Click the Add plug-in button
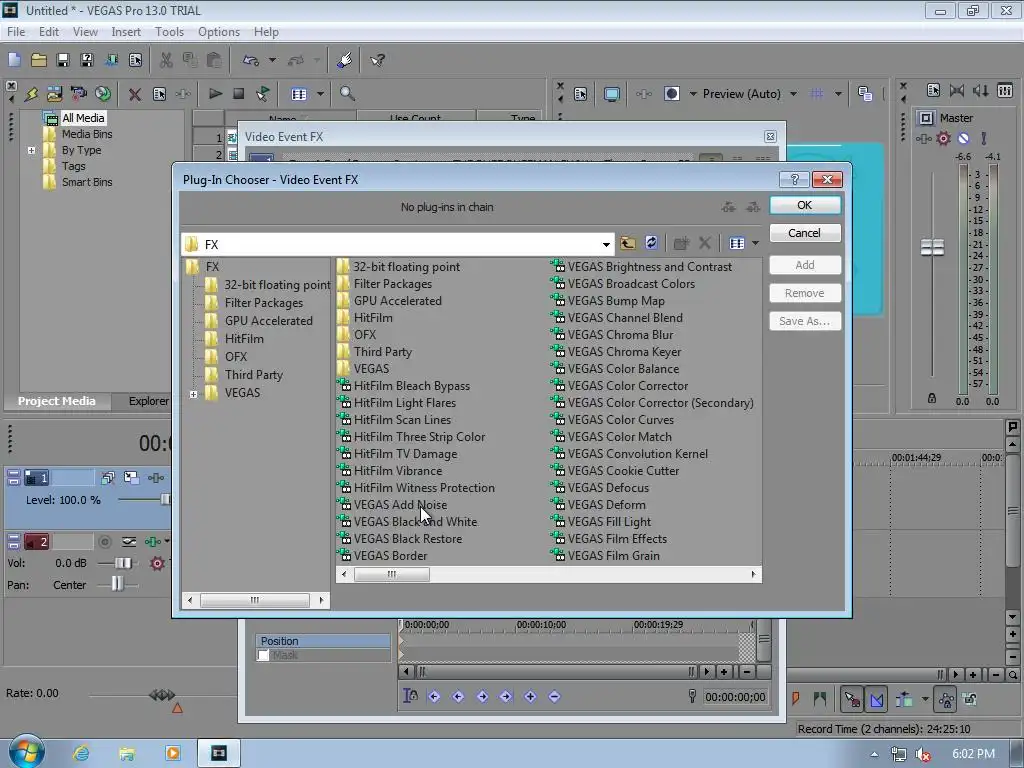1024x768 pixels. 805,265
